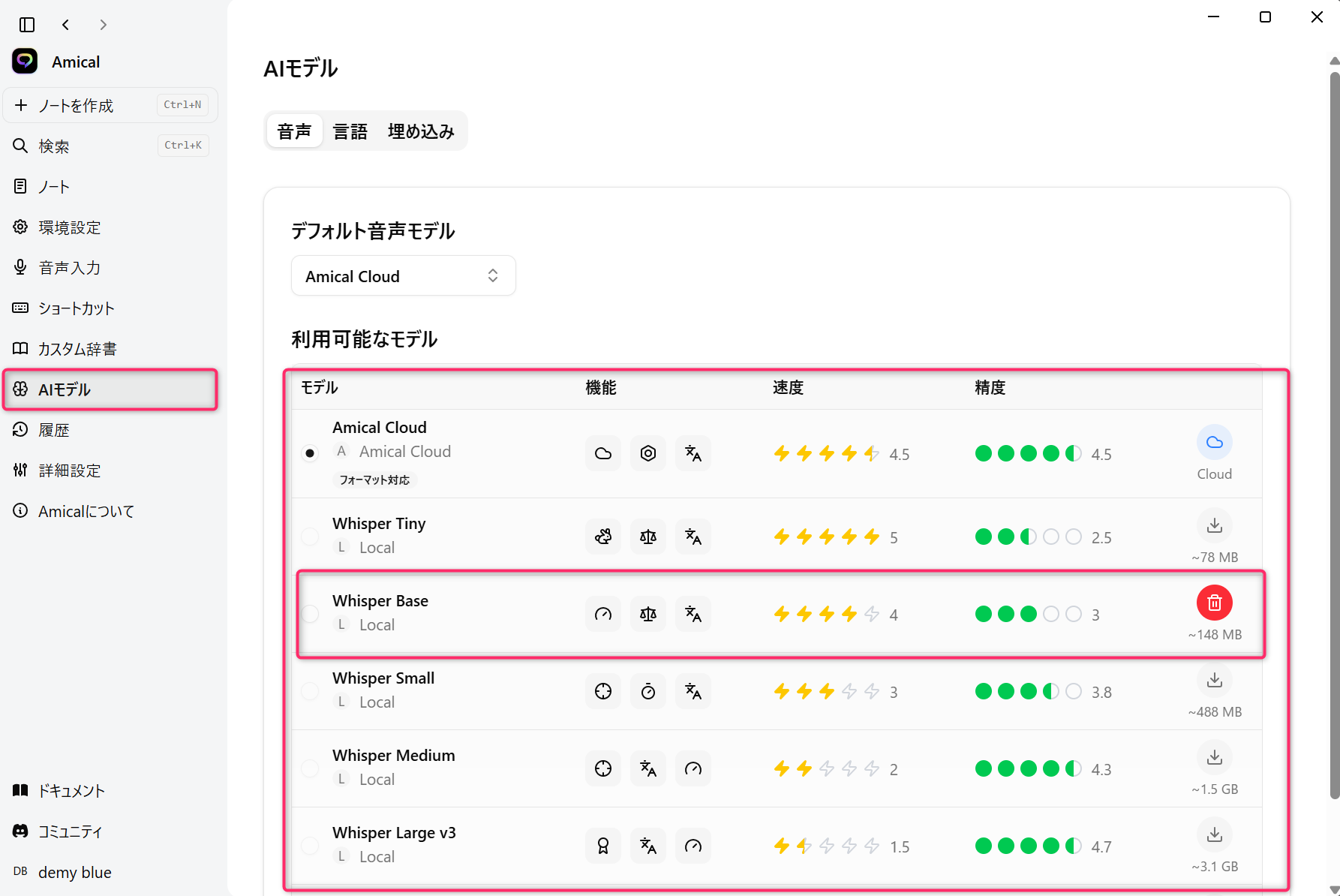Switch to the 埋め込み tab
This screenshot has width=1340, height=896.
[x=421, y=132]
